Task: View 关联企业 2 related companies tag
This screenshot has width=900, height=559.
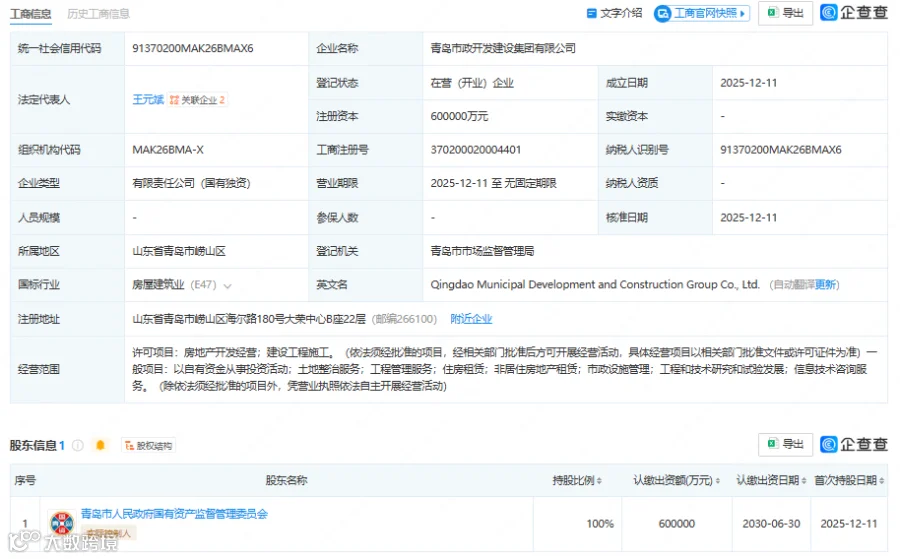Action: [197, 100]
